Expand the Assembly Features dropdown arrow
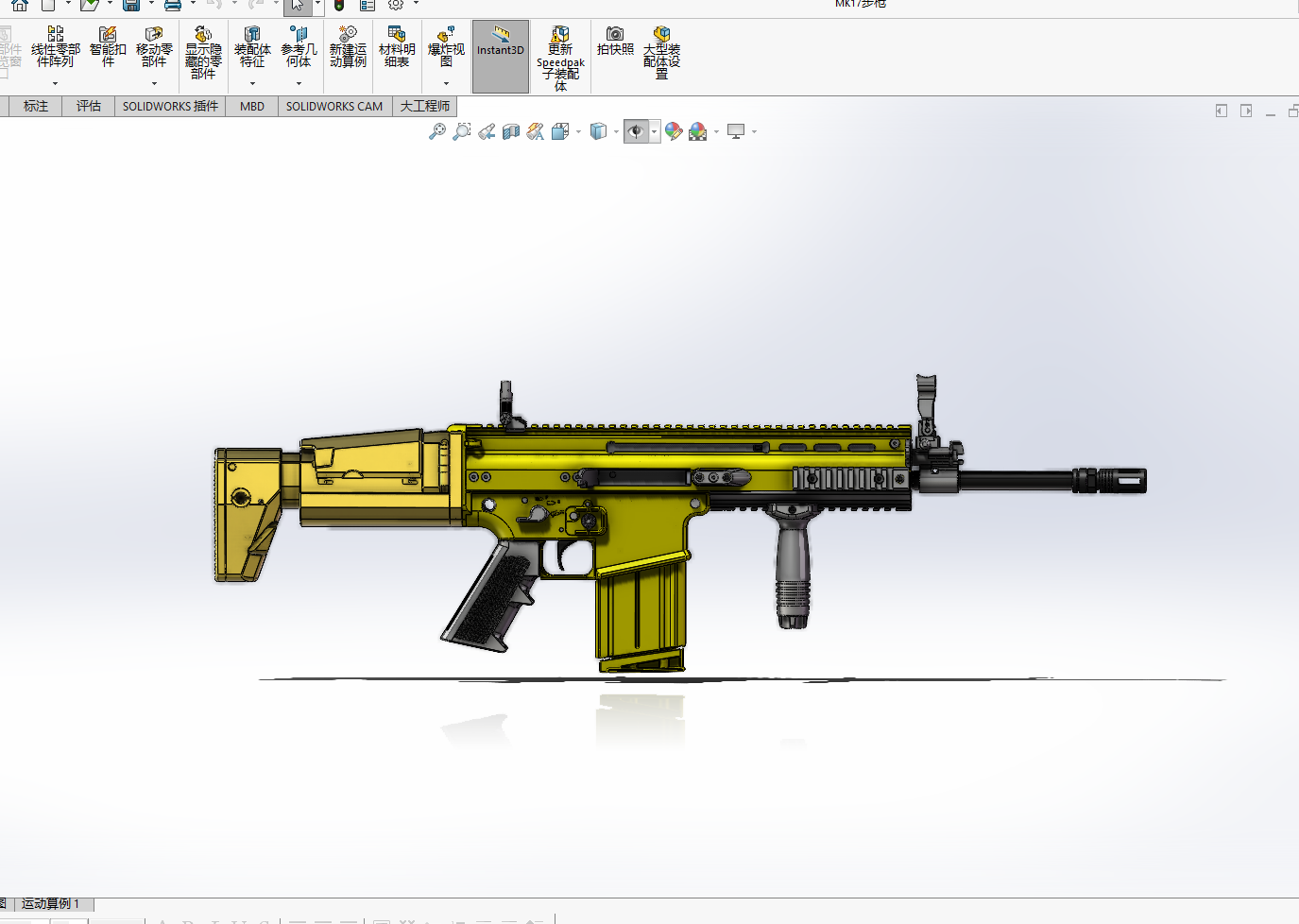This screenshot has height=924, width=1299. click(x=252, y=84)
